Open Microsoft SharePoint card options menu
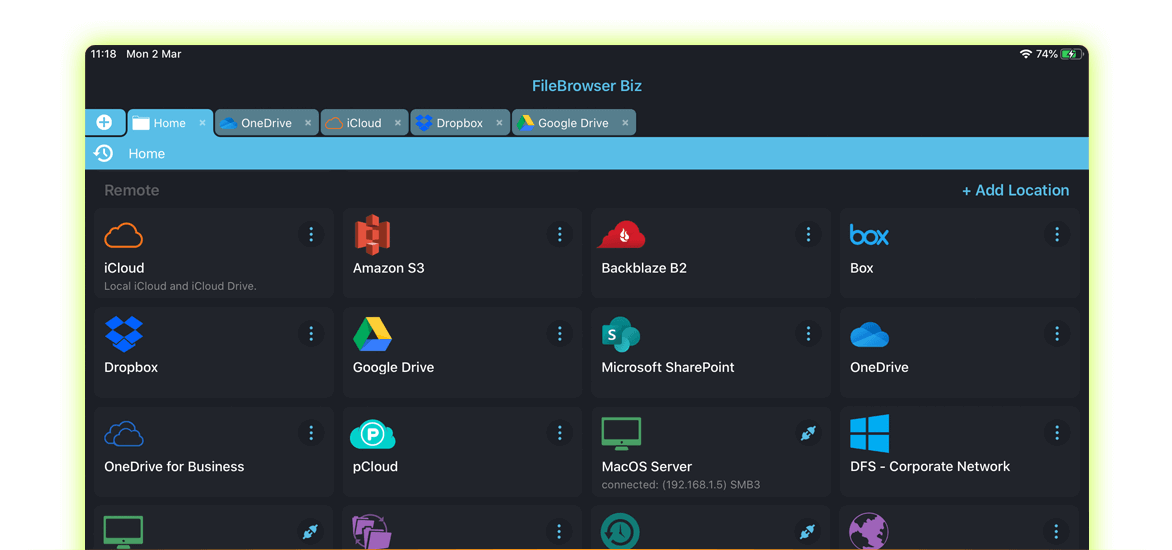Screen dimensions: 1172x550 [x=808, y=333]
